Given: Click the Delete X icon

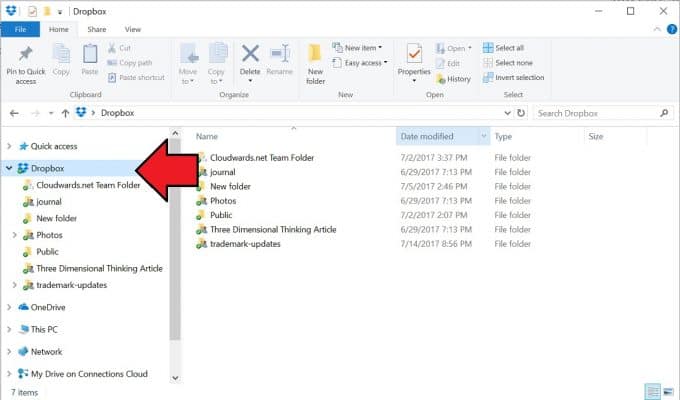Looking at the screenshot, I should coord(250,54).
